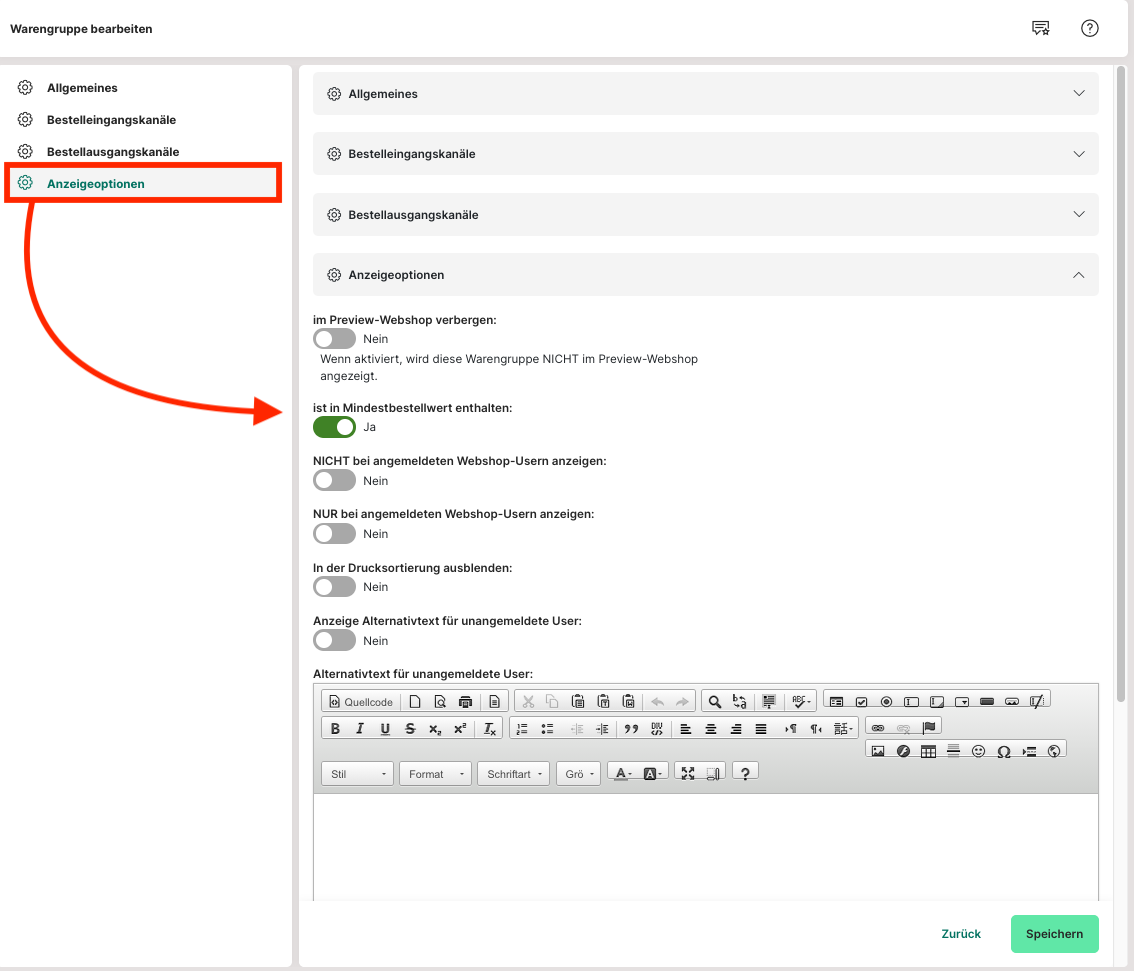Apply italic formatting in editor
This screenshot has width=1134, height=971.
coord(360,729)
